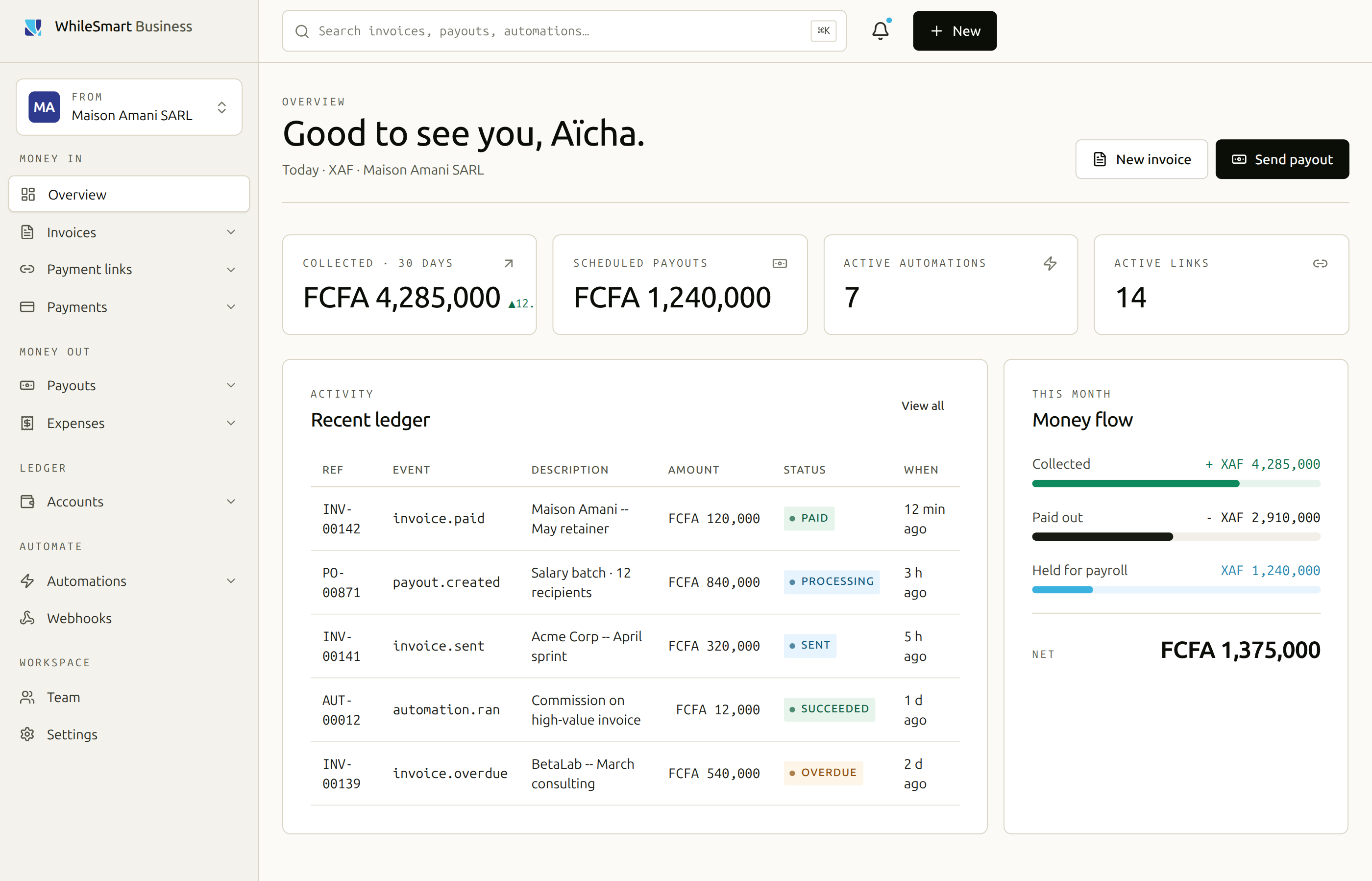Click the link icon on Active Links card
Screen dimensions: 1372x881
click(1320, 263)
